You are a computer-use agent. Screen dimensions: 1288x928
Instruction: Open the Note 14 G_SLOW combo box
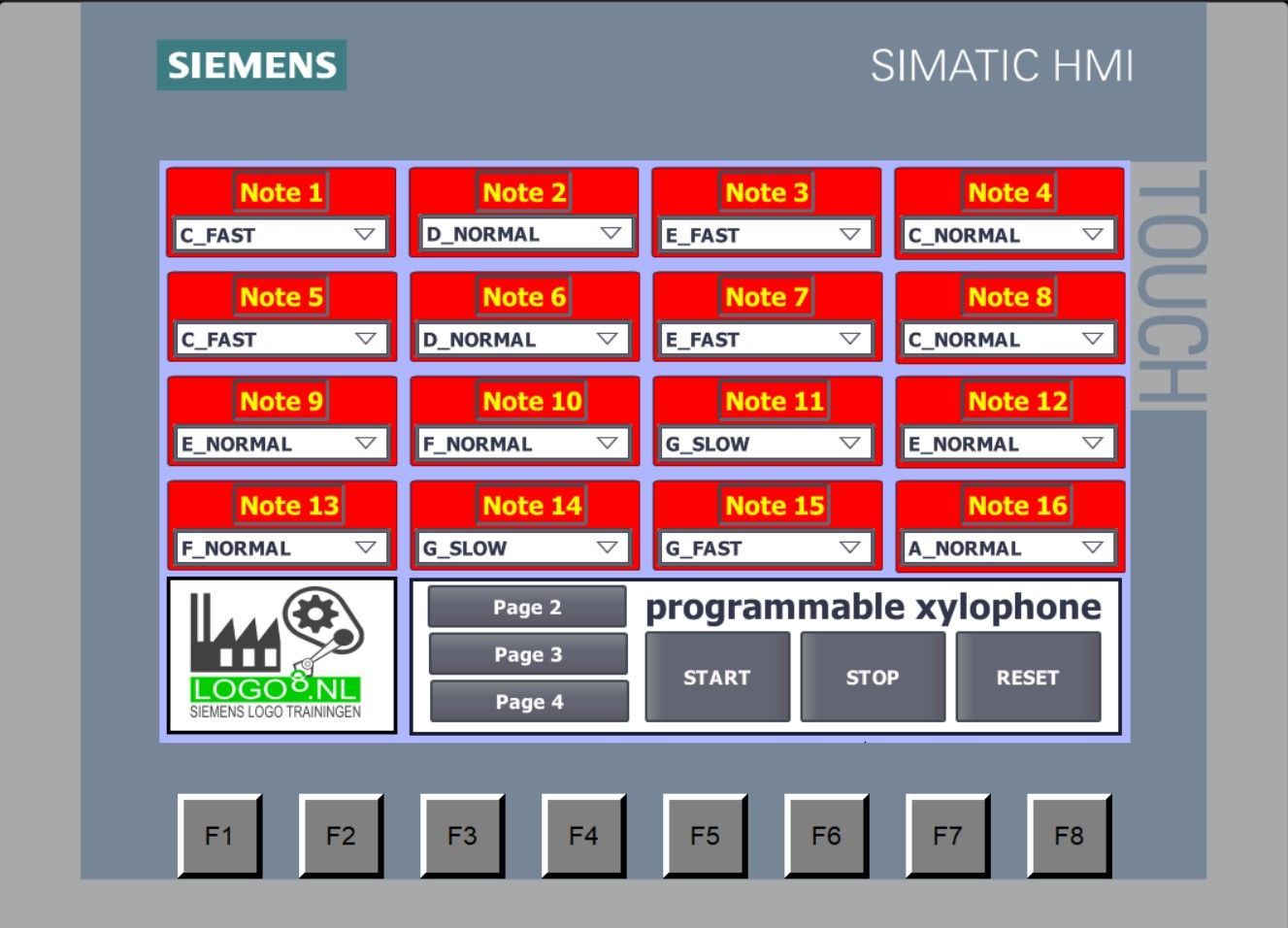[x=524, y=547]
